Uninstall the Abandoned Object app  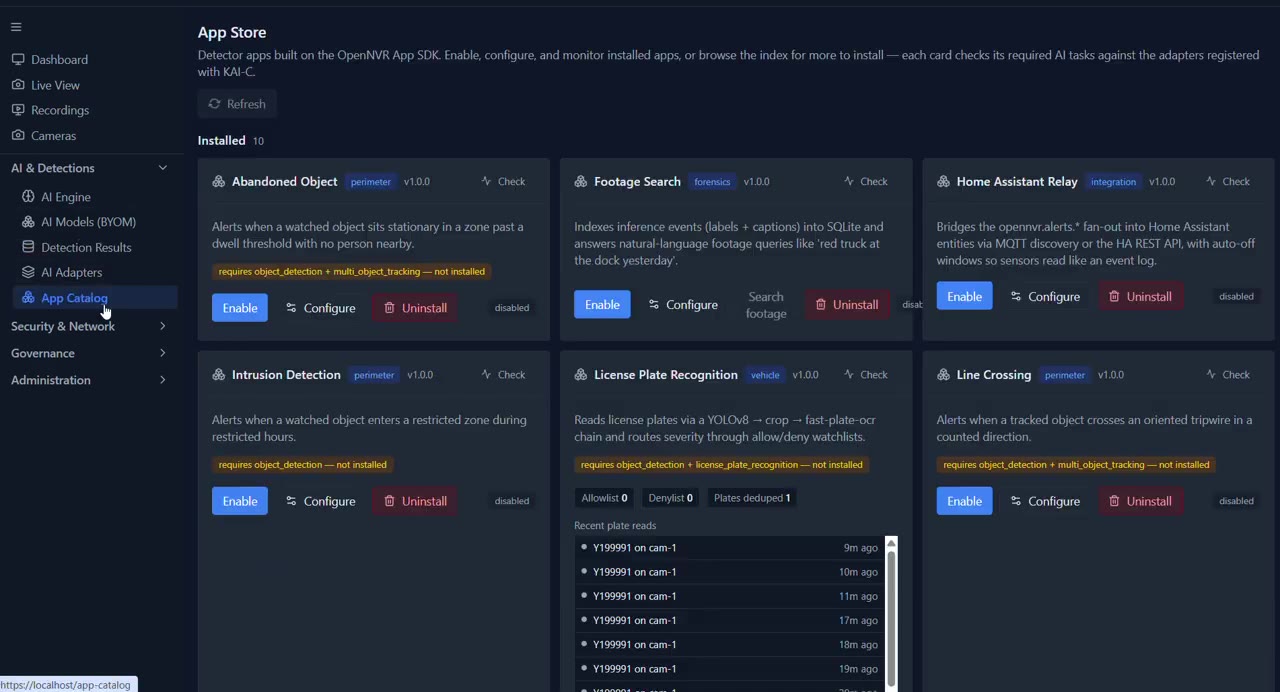[415, 308]
